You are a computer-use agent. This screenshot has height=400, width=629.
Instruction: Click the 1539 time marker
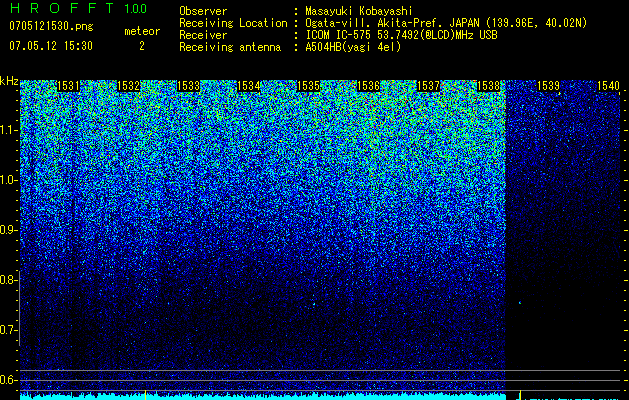click(x=548, y=86)
